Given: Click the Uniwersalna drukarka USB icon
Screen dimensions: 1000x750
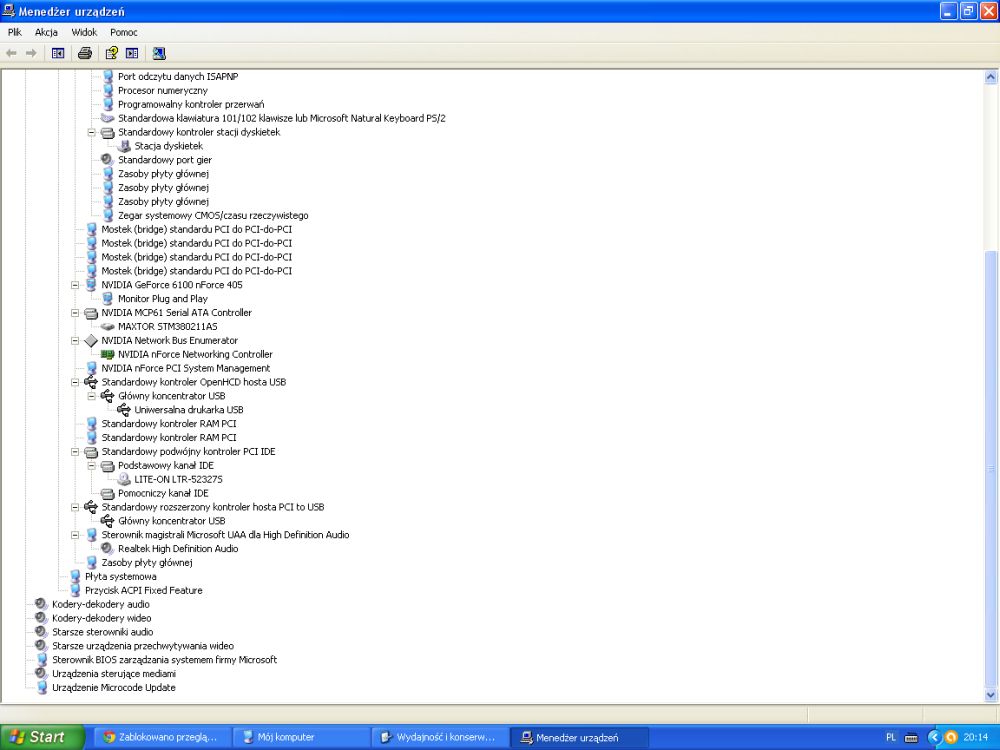Looking at the screenshot, I should pos(124,410).
